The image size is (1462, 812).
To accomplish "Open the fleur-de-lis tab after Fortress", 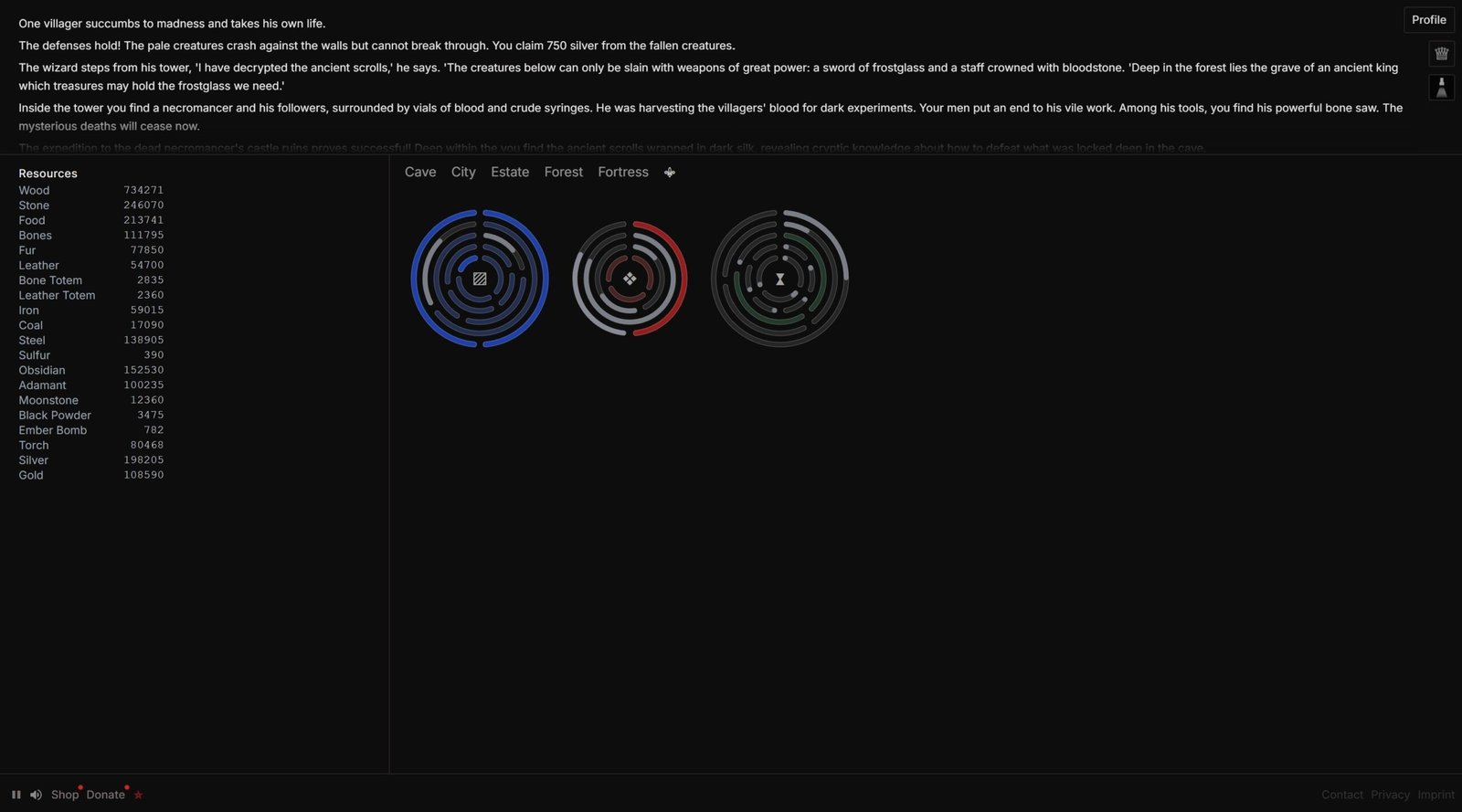I will click(x=670, y=173).
